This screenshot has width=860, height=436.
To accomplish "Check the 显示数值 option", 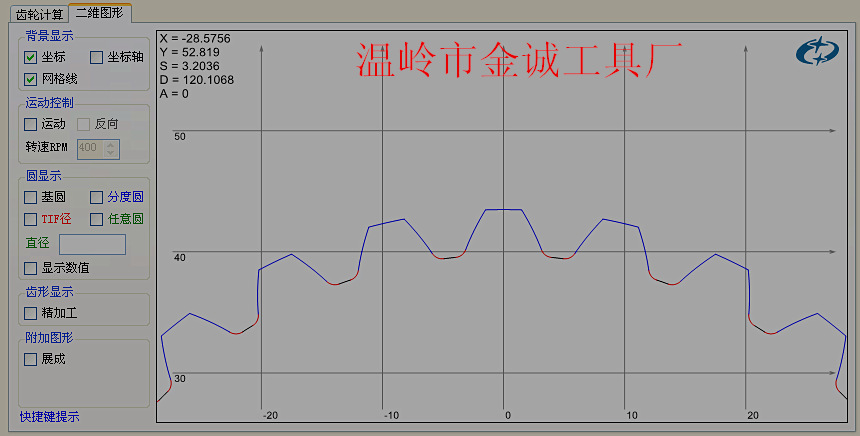I will 31,268.
